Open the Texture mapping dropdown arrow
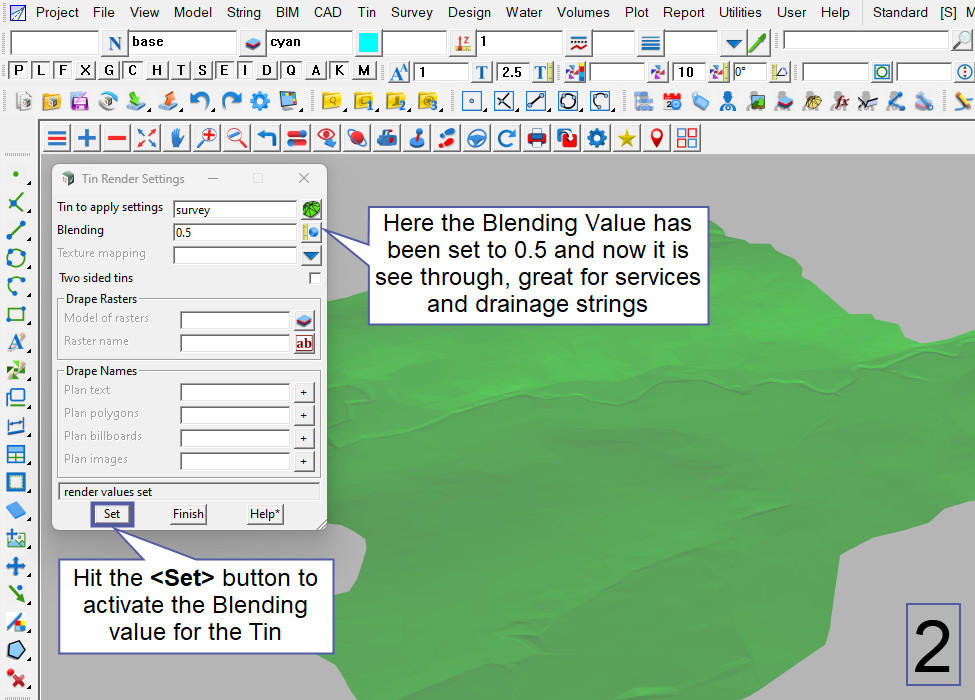 [311, 255]
